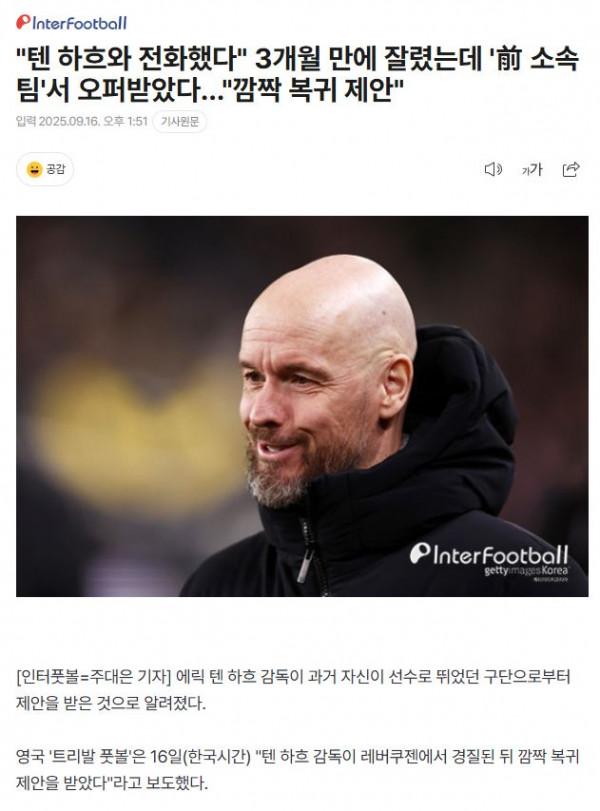Select the red P mark in the logo
This screenshot has width=600, height=811.
pos(23,21)
